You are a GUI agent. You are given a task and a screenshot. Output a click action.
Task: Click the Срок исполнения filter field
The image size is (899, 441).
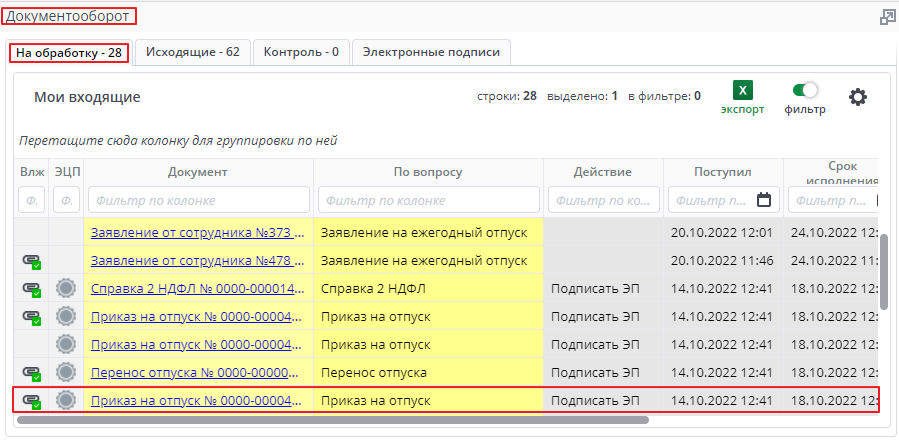(x=832, y=200)
